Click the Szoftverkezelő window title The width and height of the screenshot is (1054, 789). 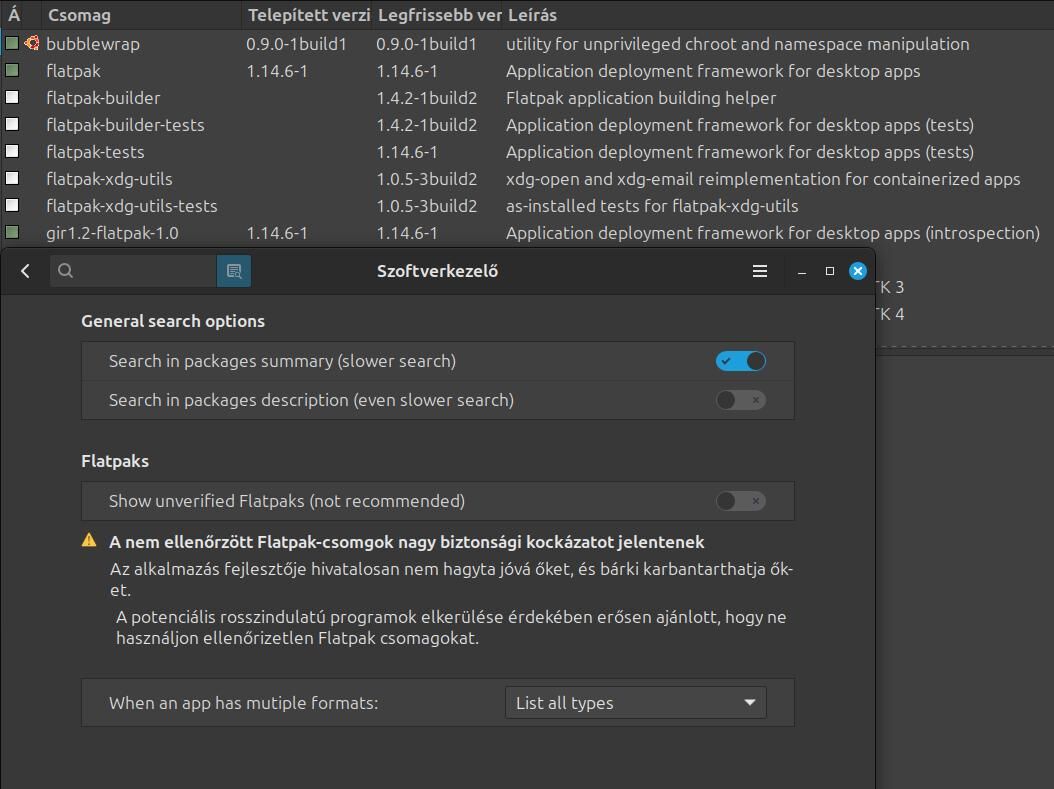(x=437, y=271)
